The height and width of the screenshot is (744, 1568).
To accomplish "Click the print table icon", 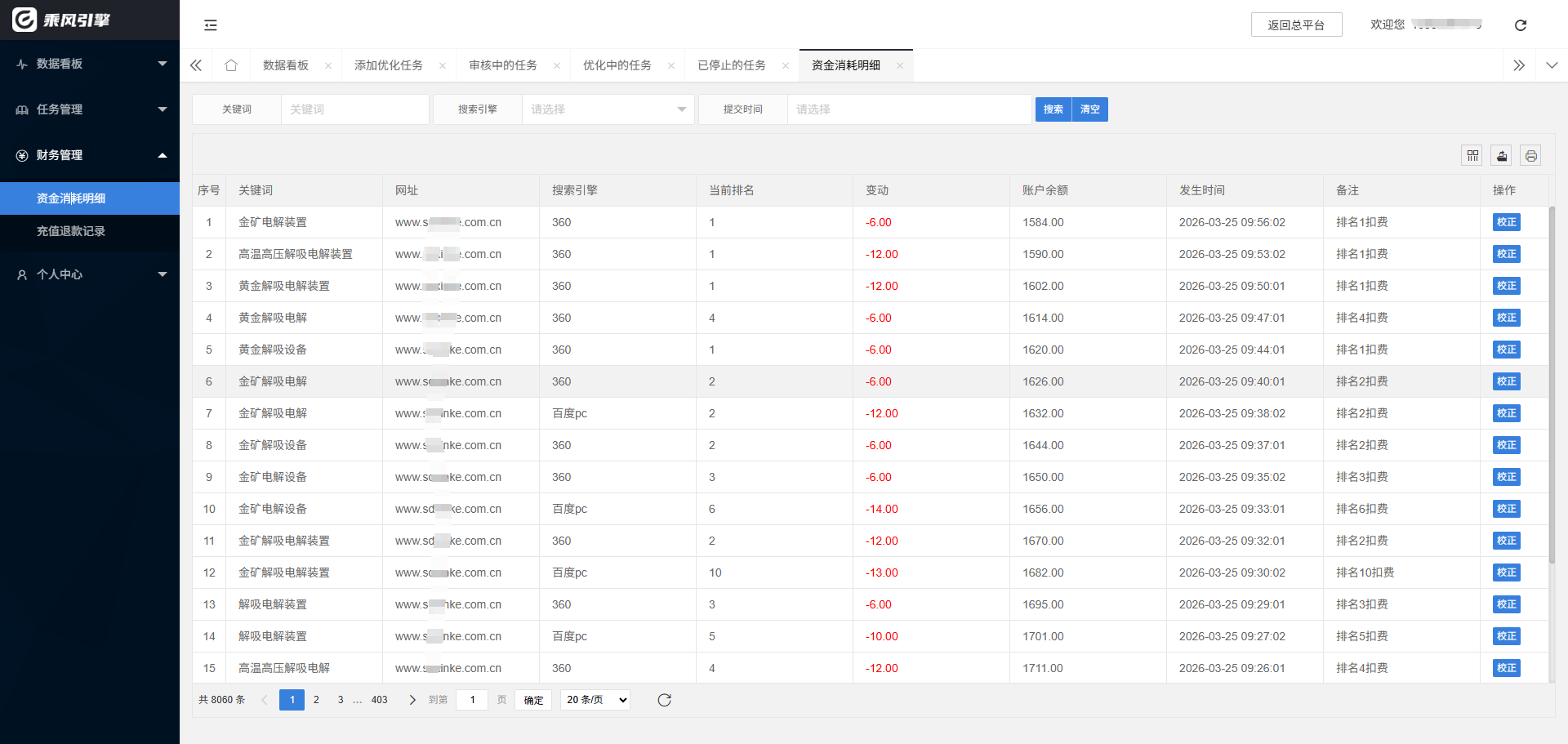I will point(1530,155).
